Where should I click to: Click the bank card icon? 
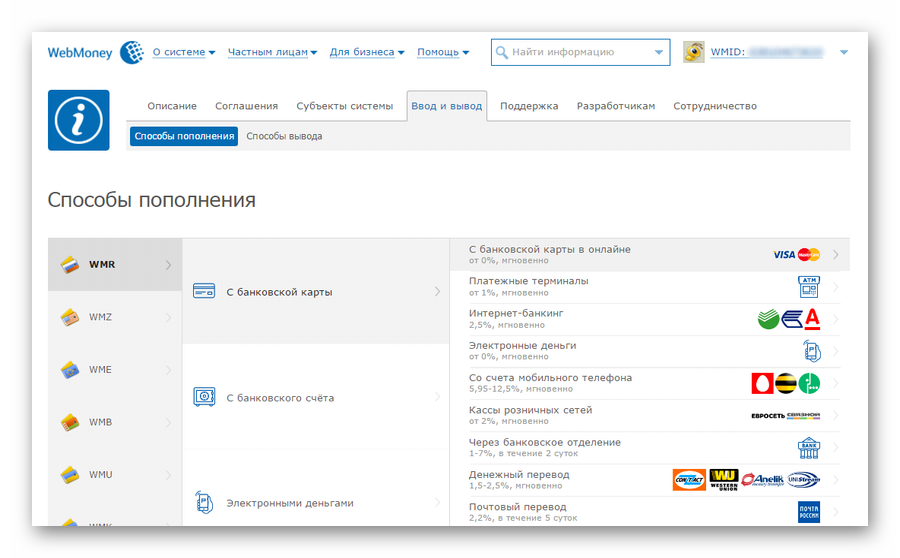pyautogui.click(x=204, y=291)
